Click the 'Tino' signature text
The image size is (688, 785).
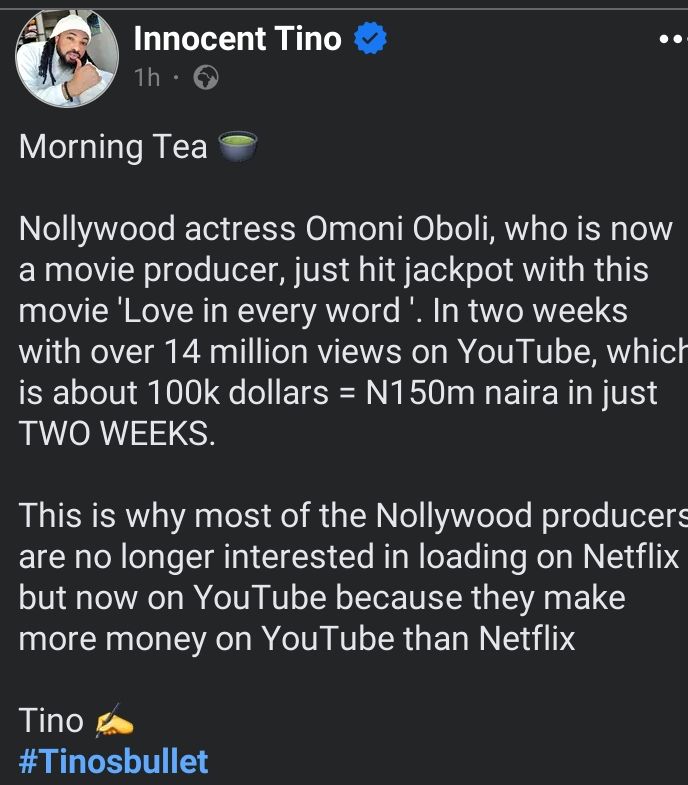pos(51,720)
